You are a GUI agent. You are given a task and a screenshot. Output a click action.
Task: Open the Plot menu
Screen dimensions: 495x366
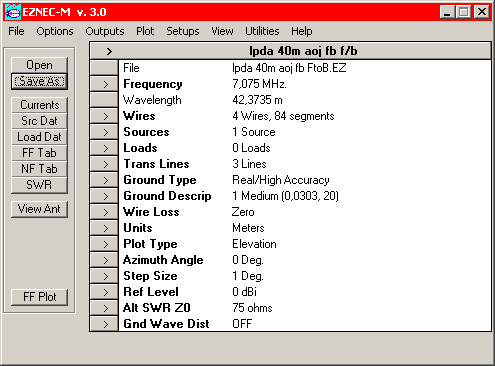point(145,31)
